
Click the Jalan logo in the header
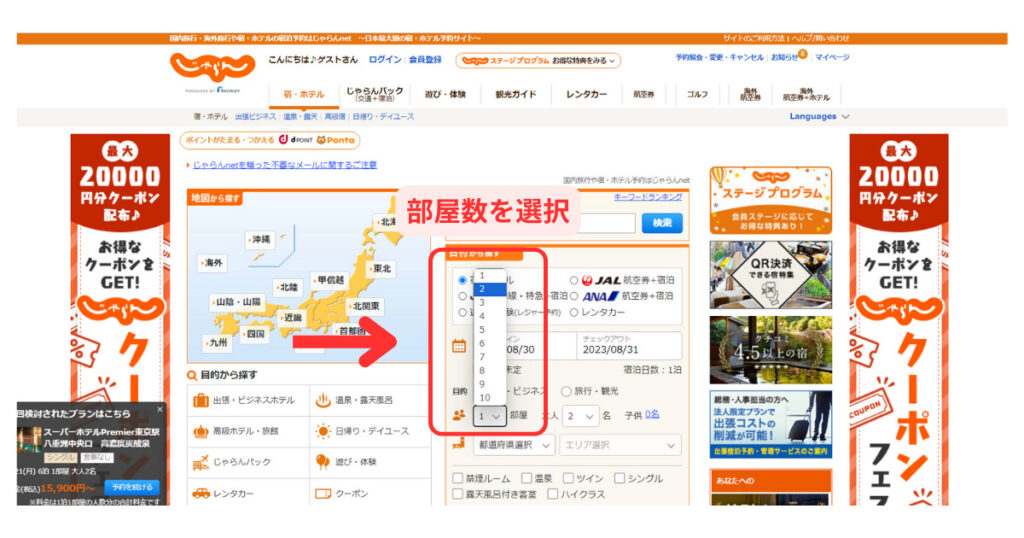[212, 67]
